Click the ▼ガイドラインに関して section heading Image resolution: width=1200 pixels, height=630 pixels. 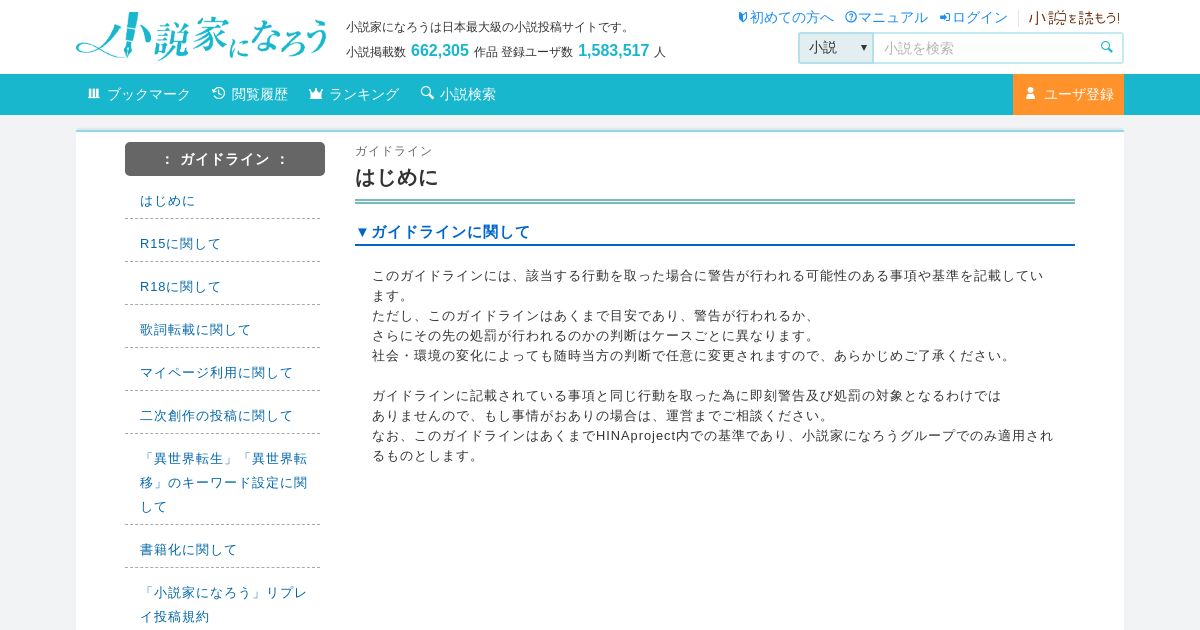tap(443, 232)
